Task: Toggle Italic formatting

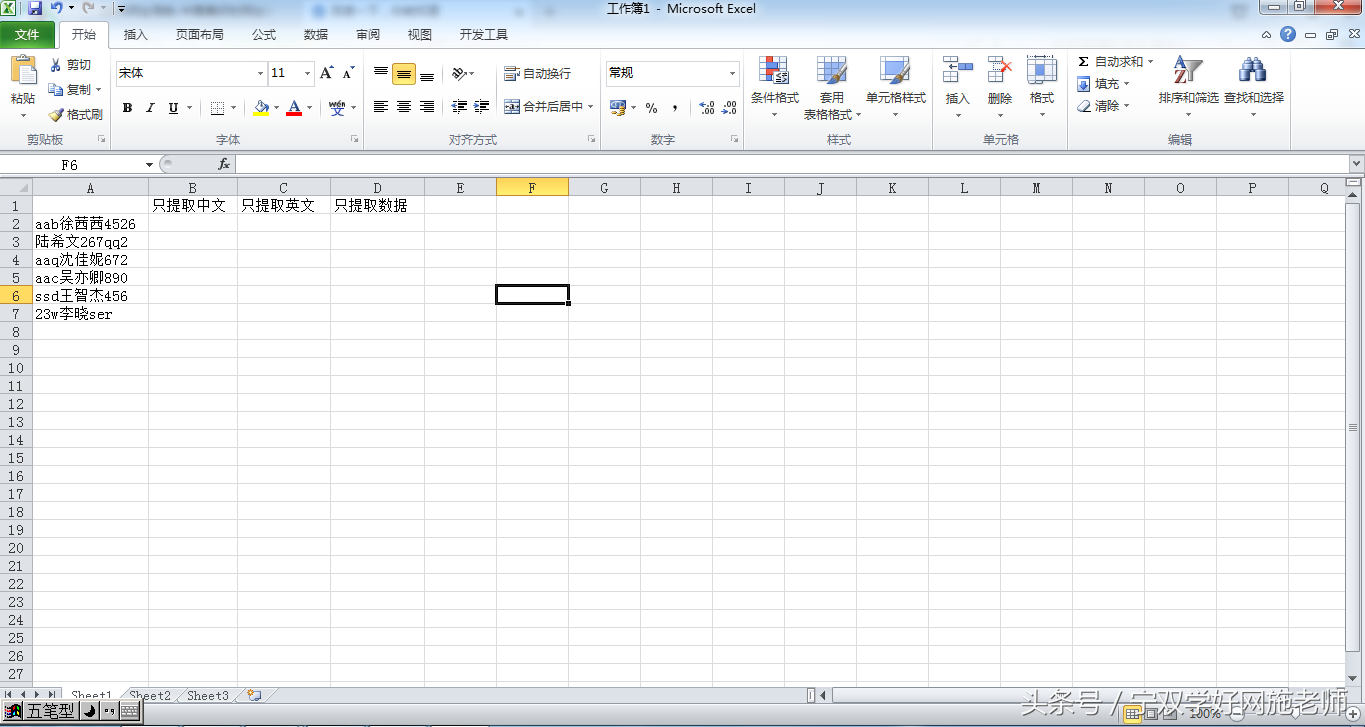Action: point(150,108)
